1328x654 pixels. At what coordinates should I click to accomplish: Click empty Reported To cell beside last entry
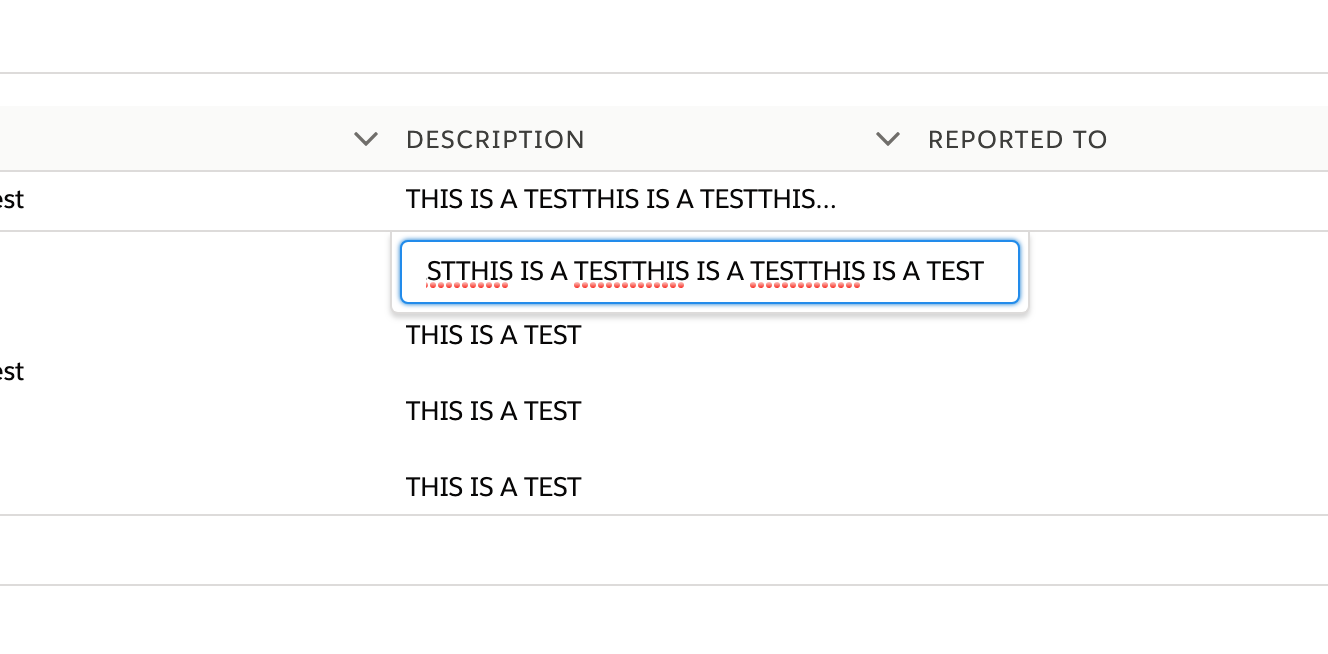pyautogui.click(x=1100, y=487)
